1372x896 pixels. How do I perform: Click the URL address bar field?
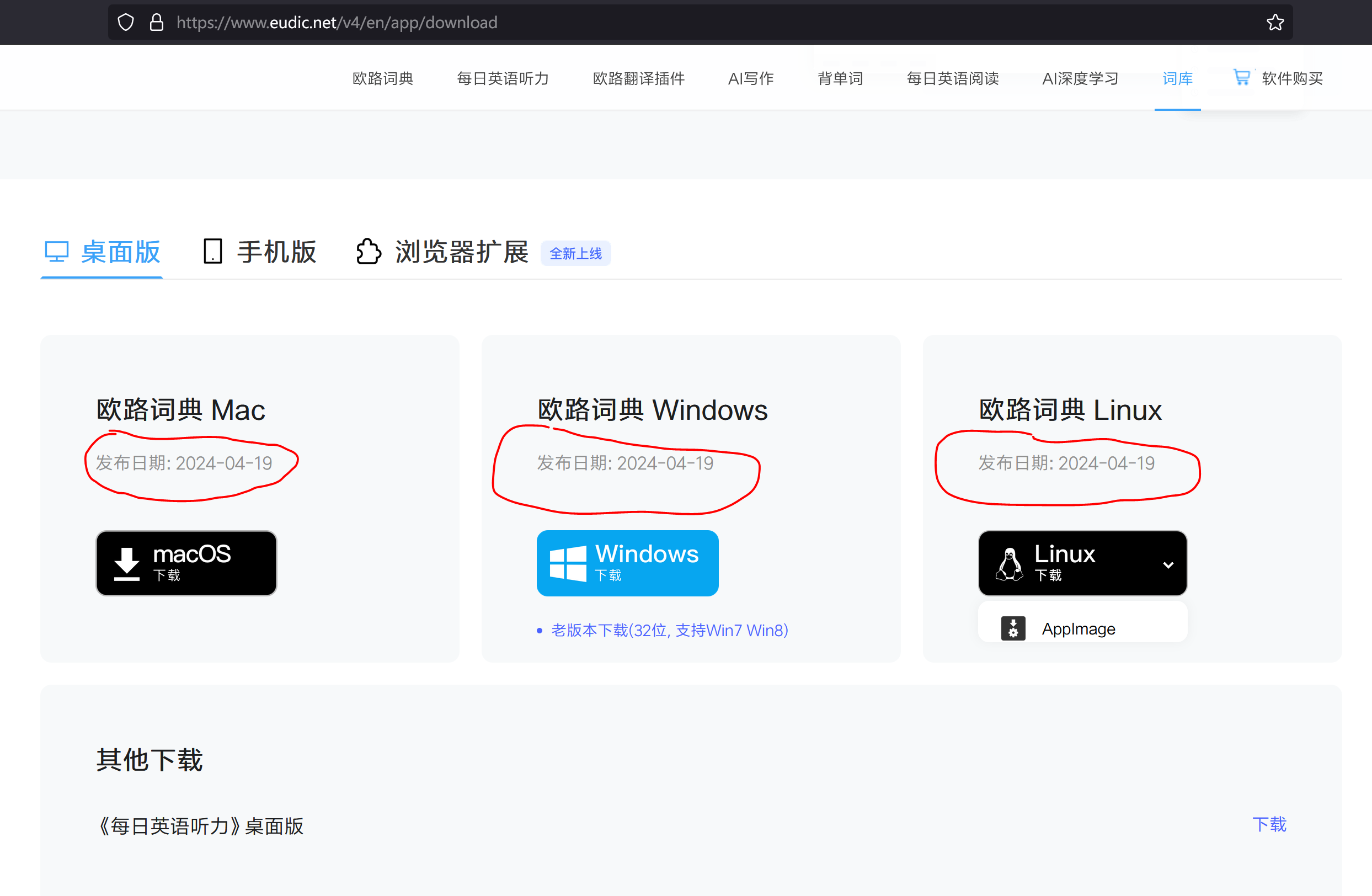[x=700, y=23]
